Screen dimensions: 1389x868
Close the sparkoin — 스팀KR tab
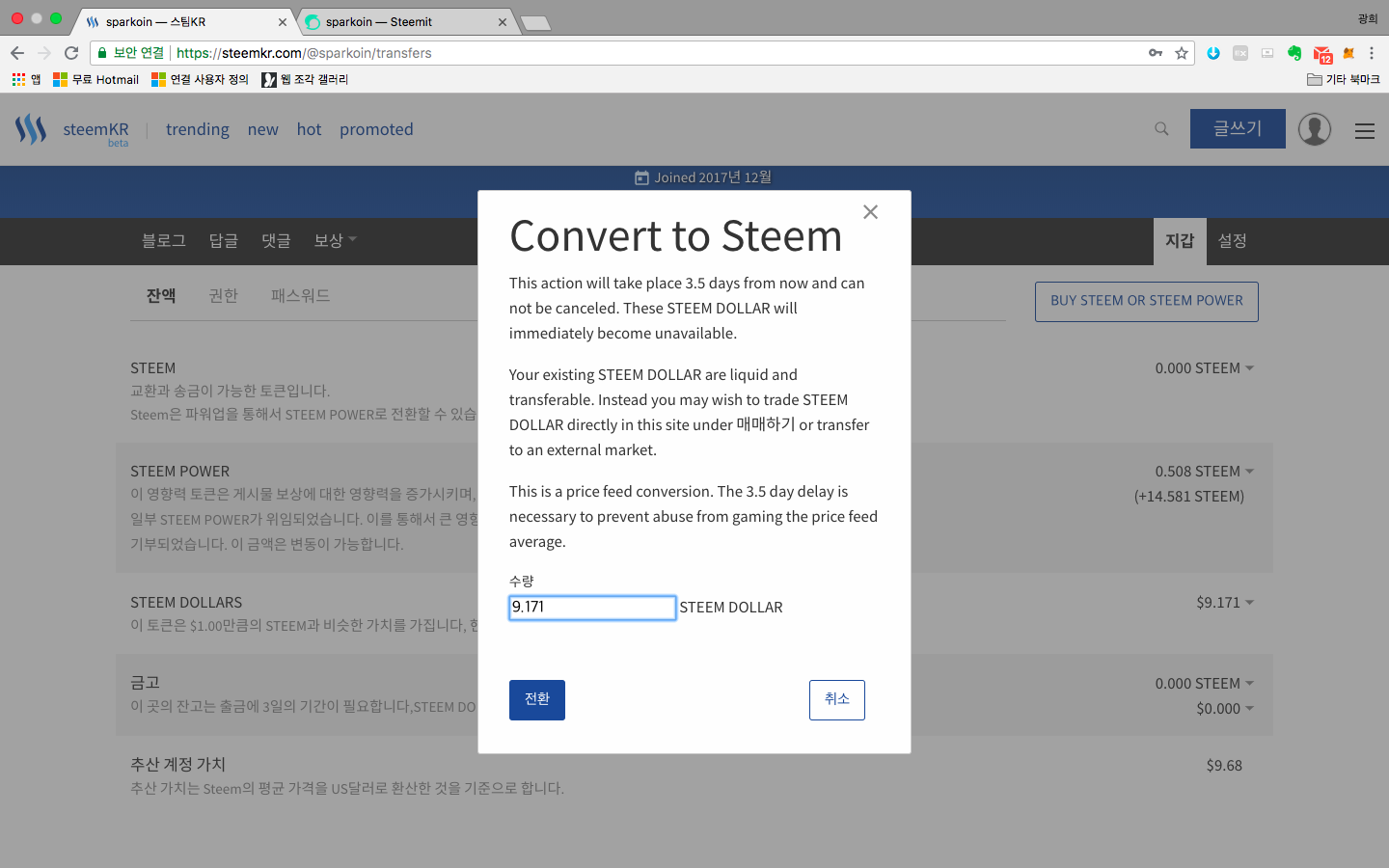click(283, 21)
